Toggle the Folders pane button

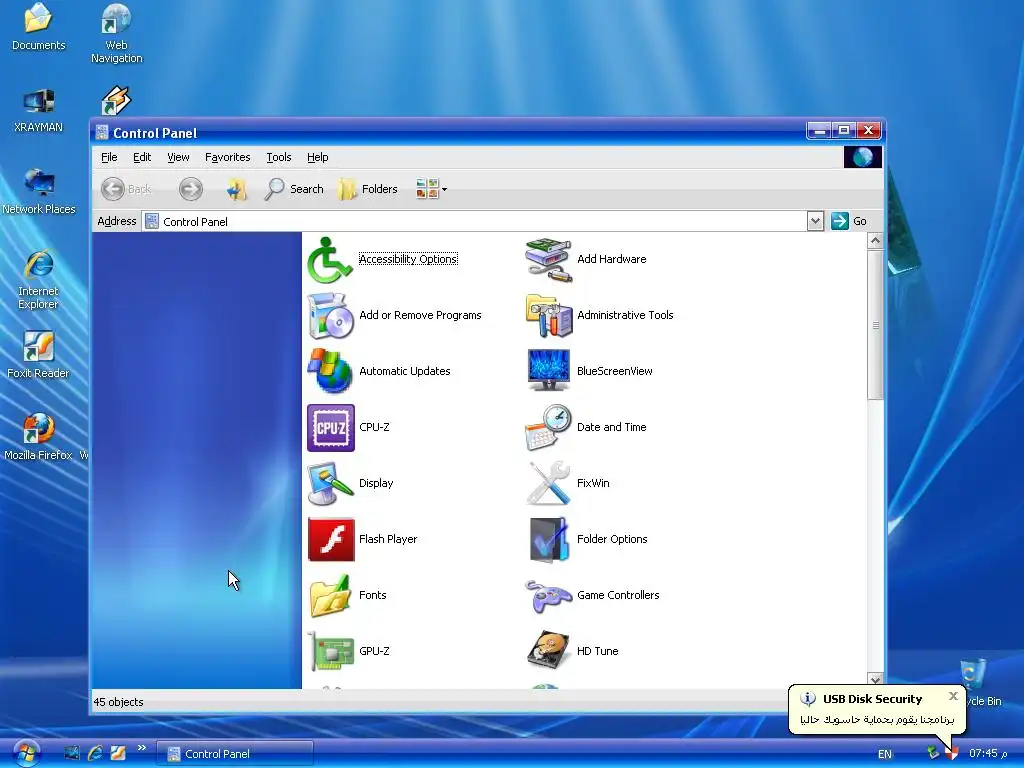(x=368, y=189)
